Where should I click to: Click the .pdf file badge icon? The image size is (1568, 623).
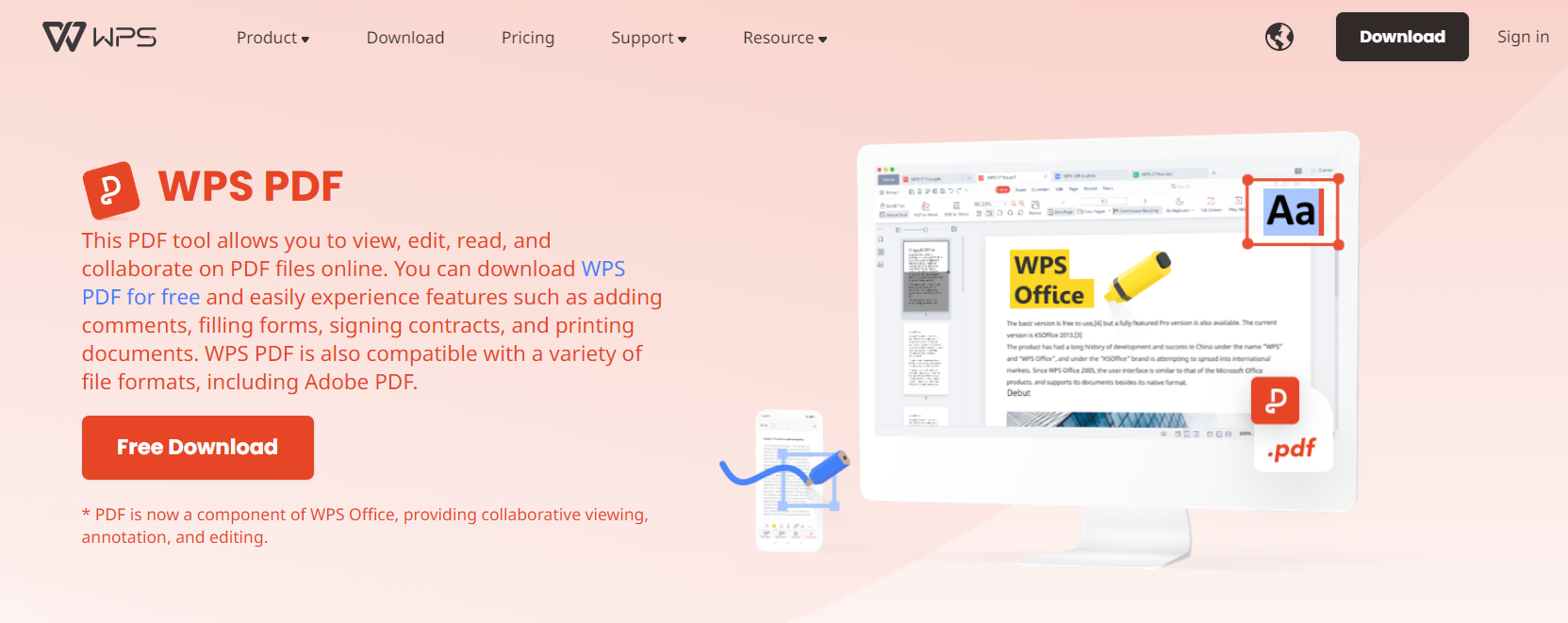[x=1291, y=426]
